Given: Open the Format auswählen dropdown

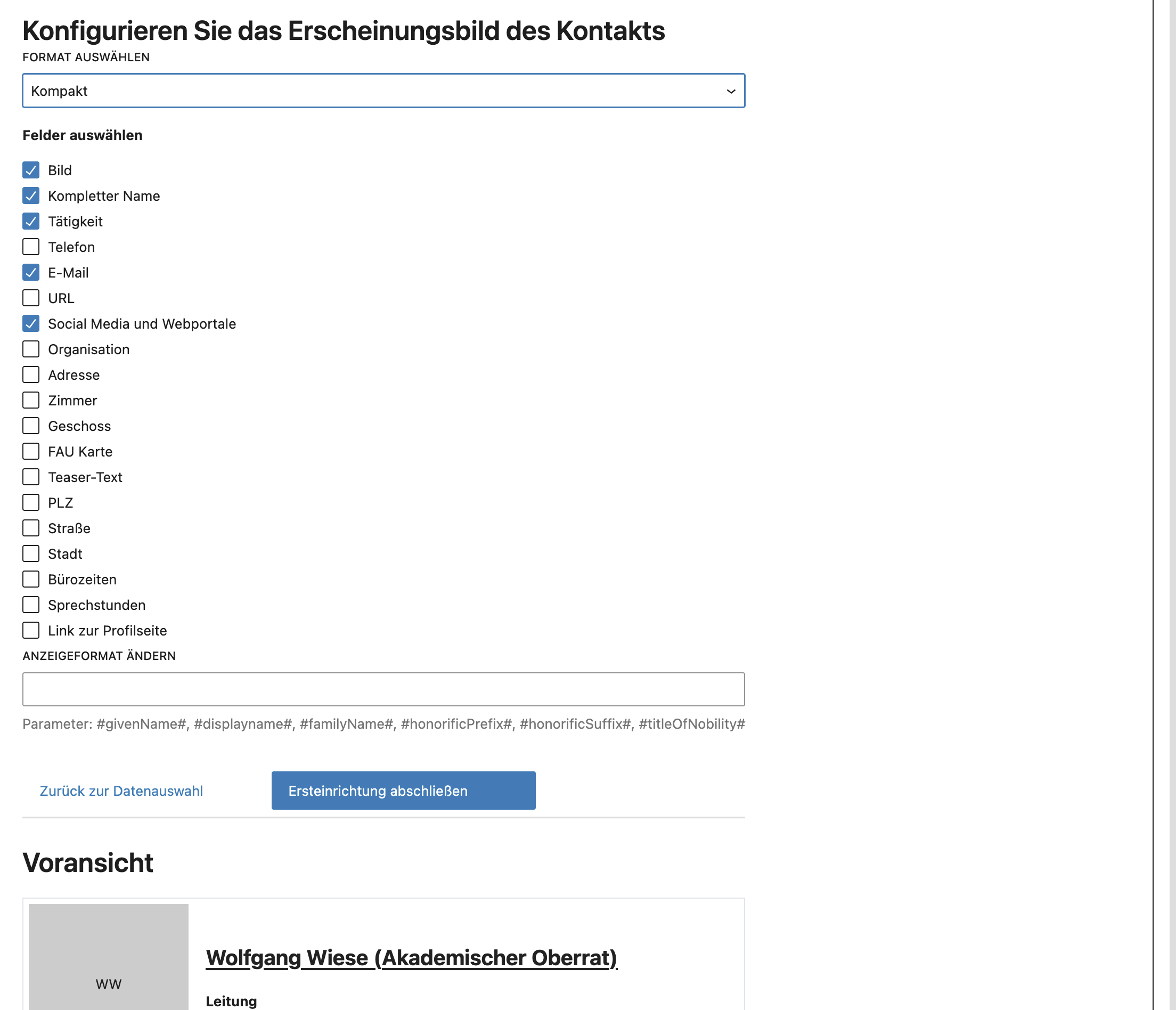Looking at the screenshot, I should coord(383,91).
